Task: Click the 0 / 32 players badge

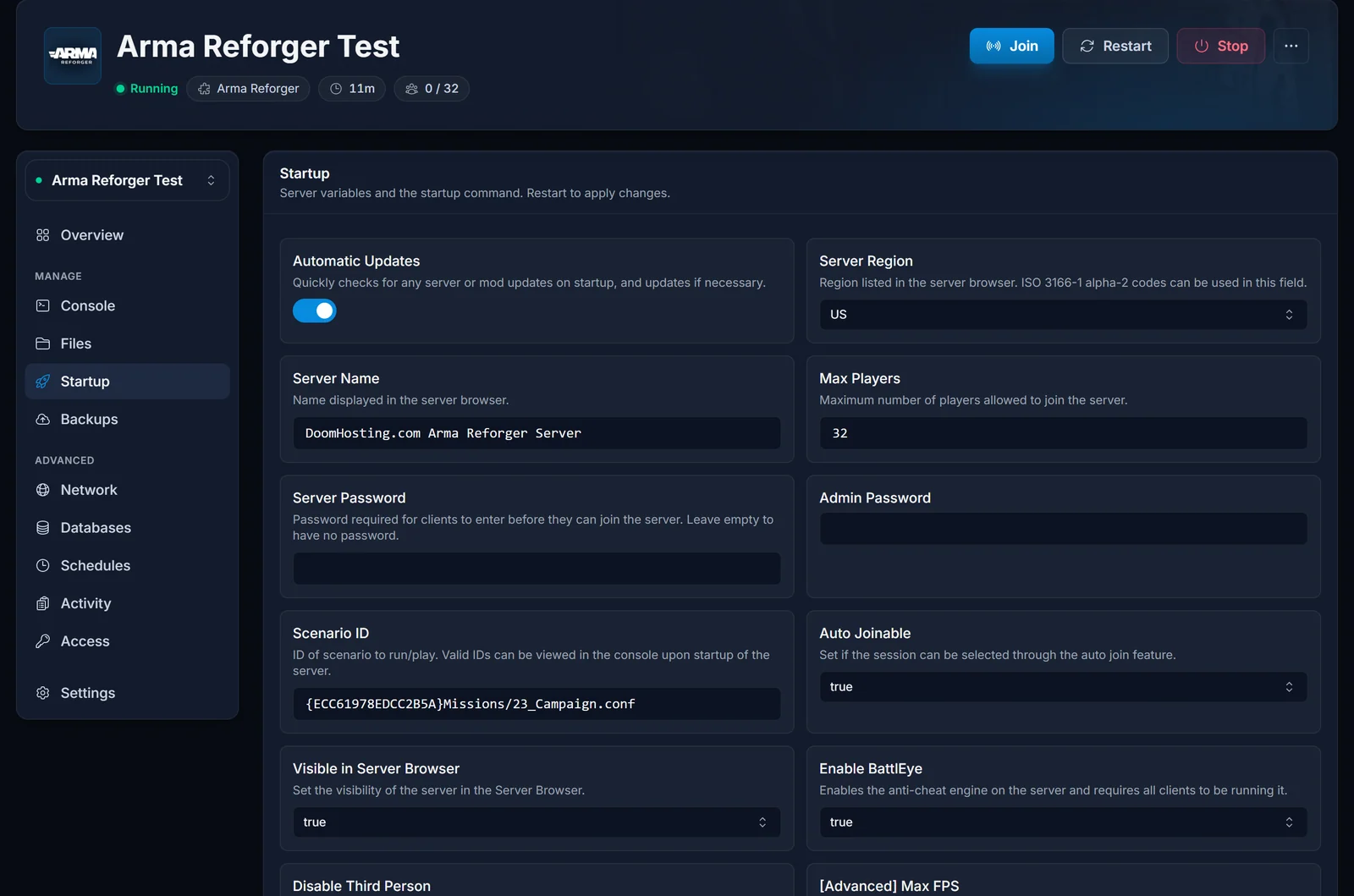Action: (432, 89)
